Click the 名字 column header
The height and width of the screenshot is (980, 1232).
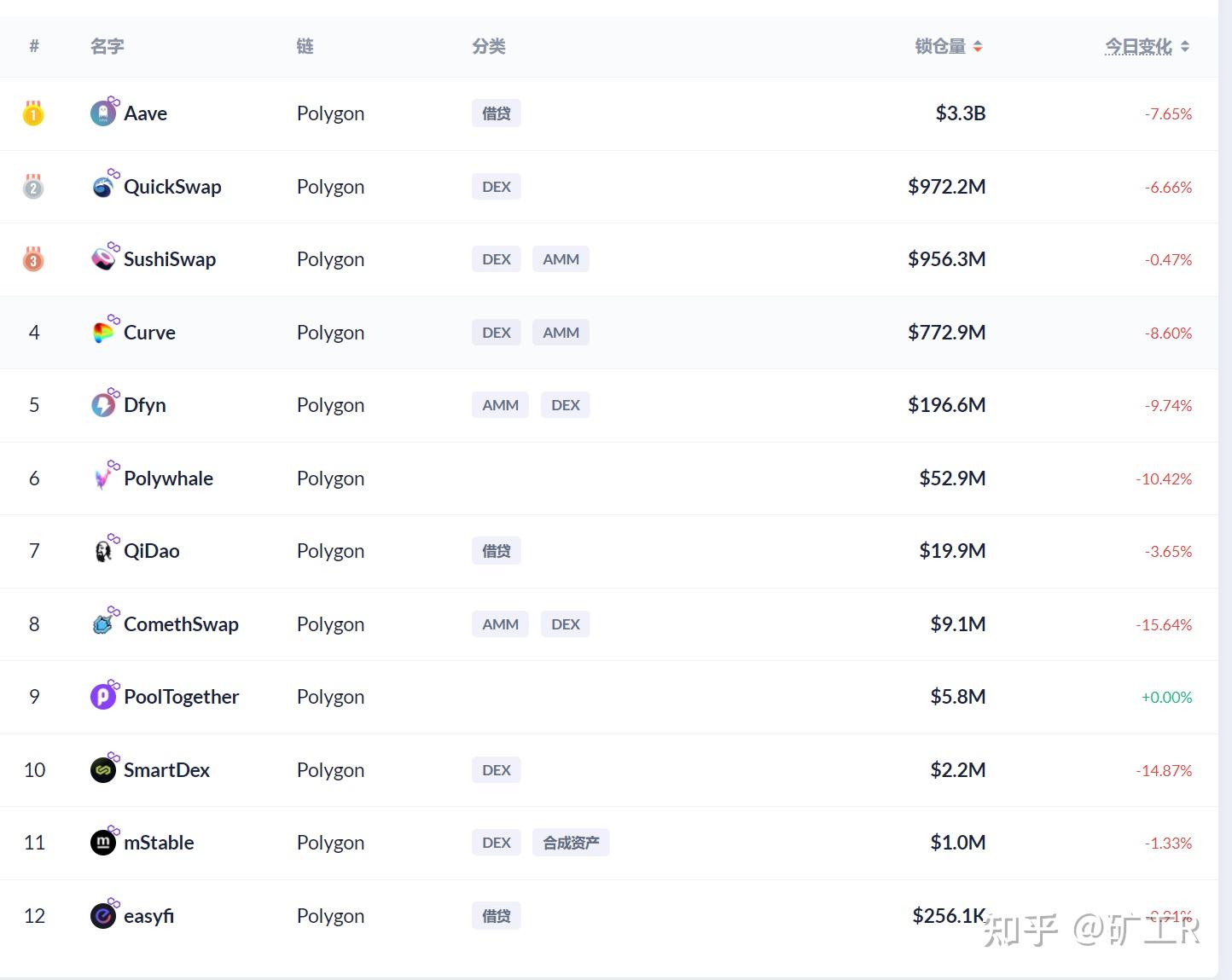point(108,47)
